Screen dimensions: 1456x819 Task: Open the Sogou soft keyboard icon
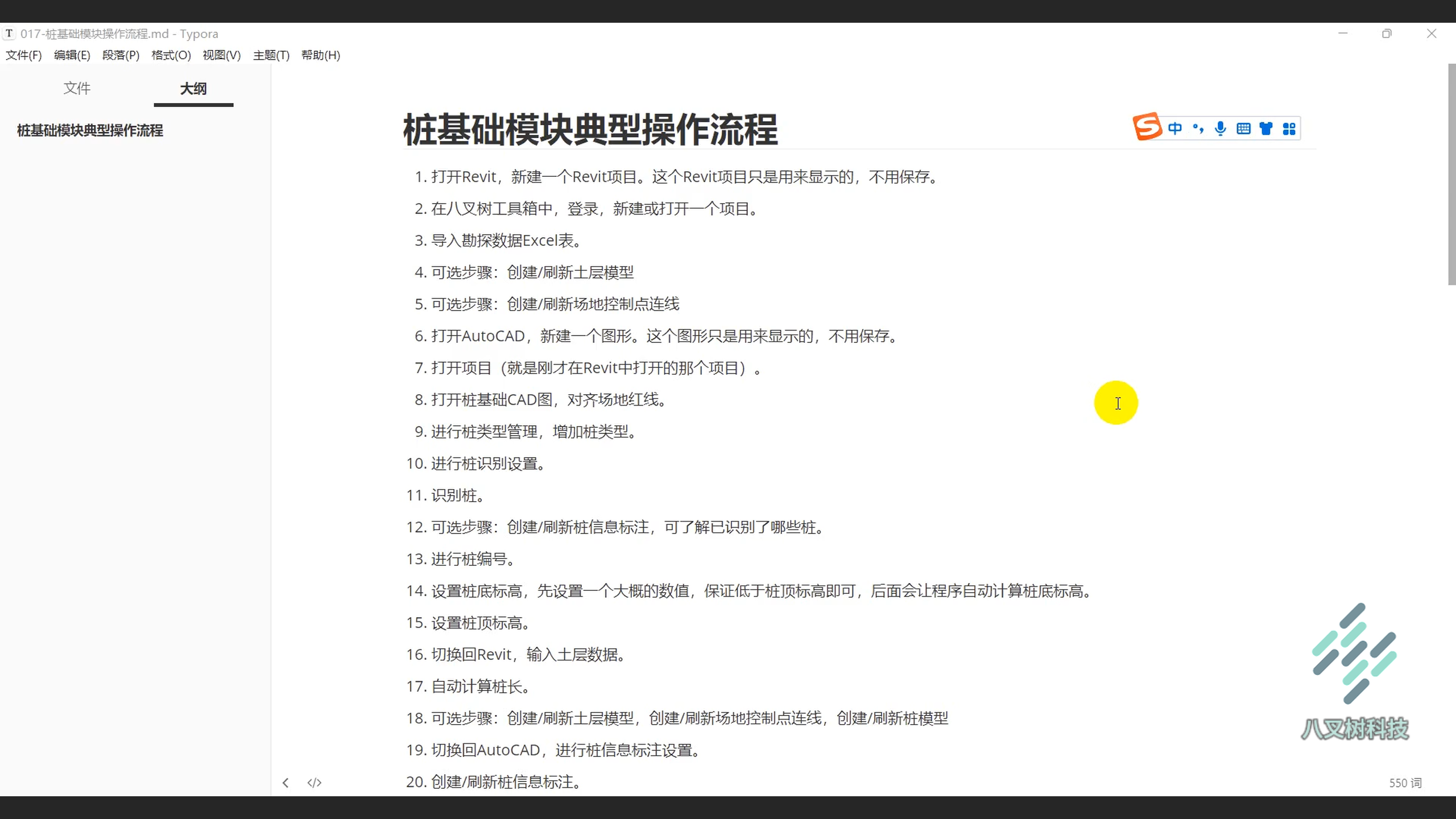[1243, 129]
